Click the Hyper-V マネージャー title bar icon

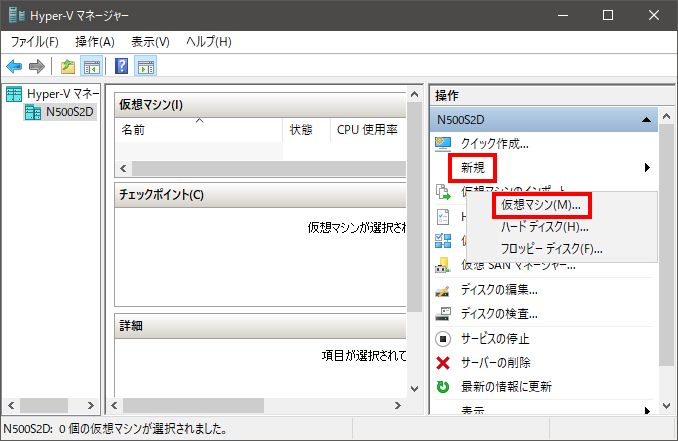tap(17, 15)
